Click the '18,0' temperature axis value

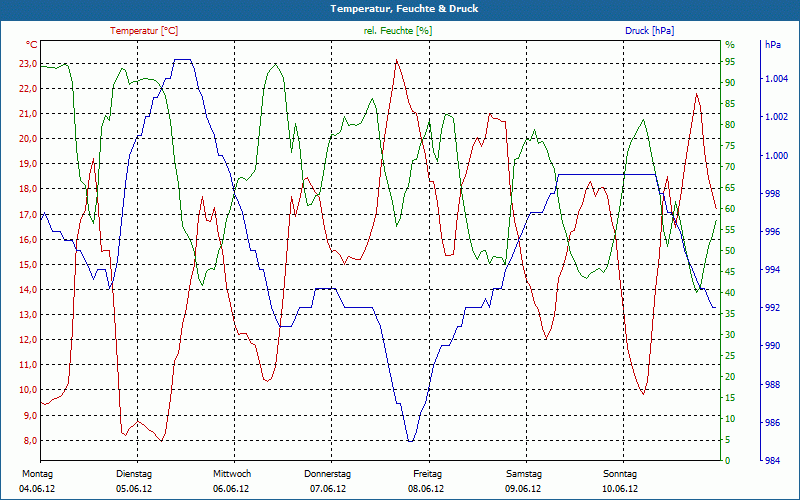tap(28, 189)
